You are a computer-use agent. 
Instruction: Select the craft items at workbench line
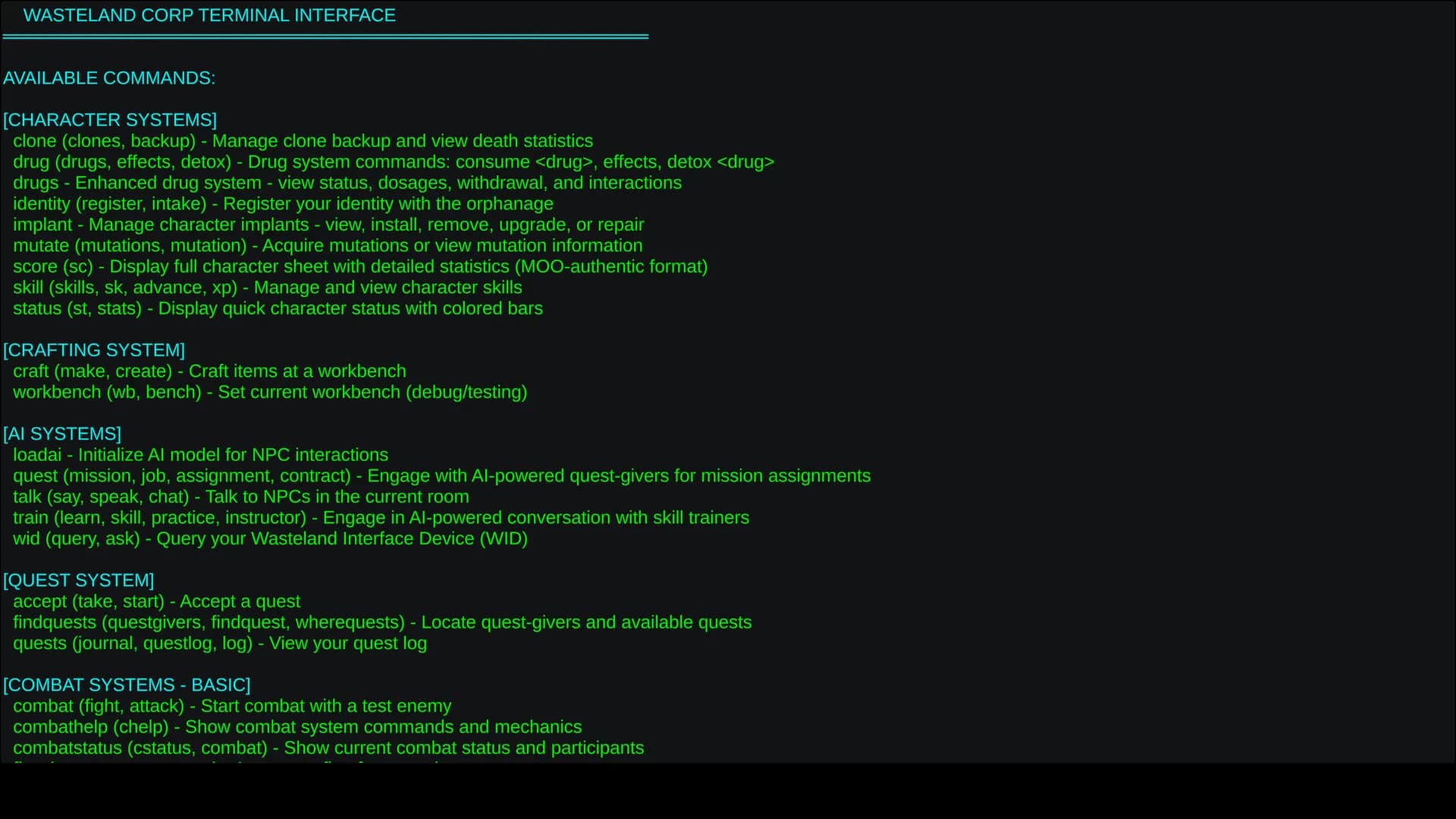[x=209, y=372]
